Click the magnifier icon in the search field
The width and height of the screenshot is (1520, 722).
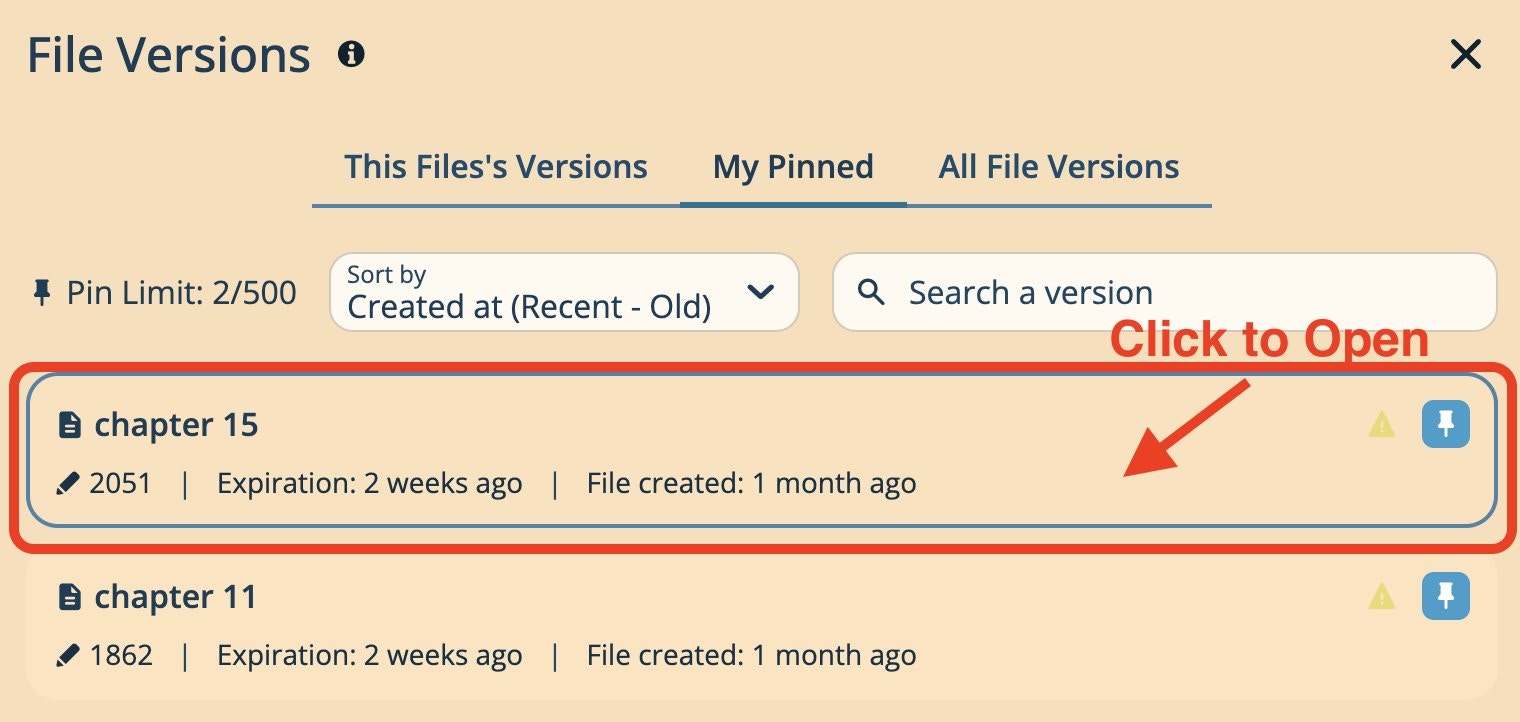[x=870, y=292]
